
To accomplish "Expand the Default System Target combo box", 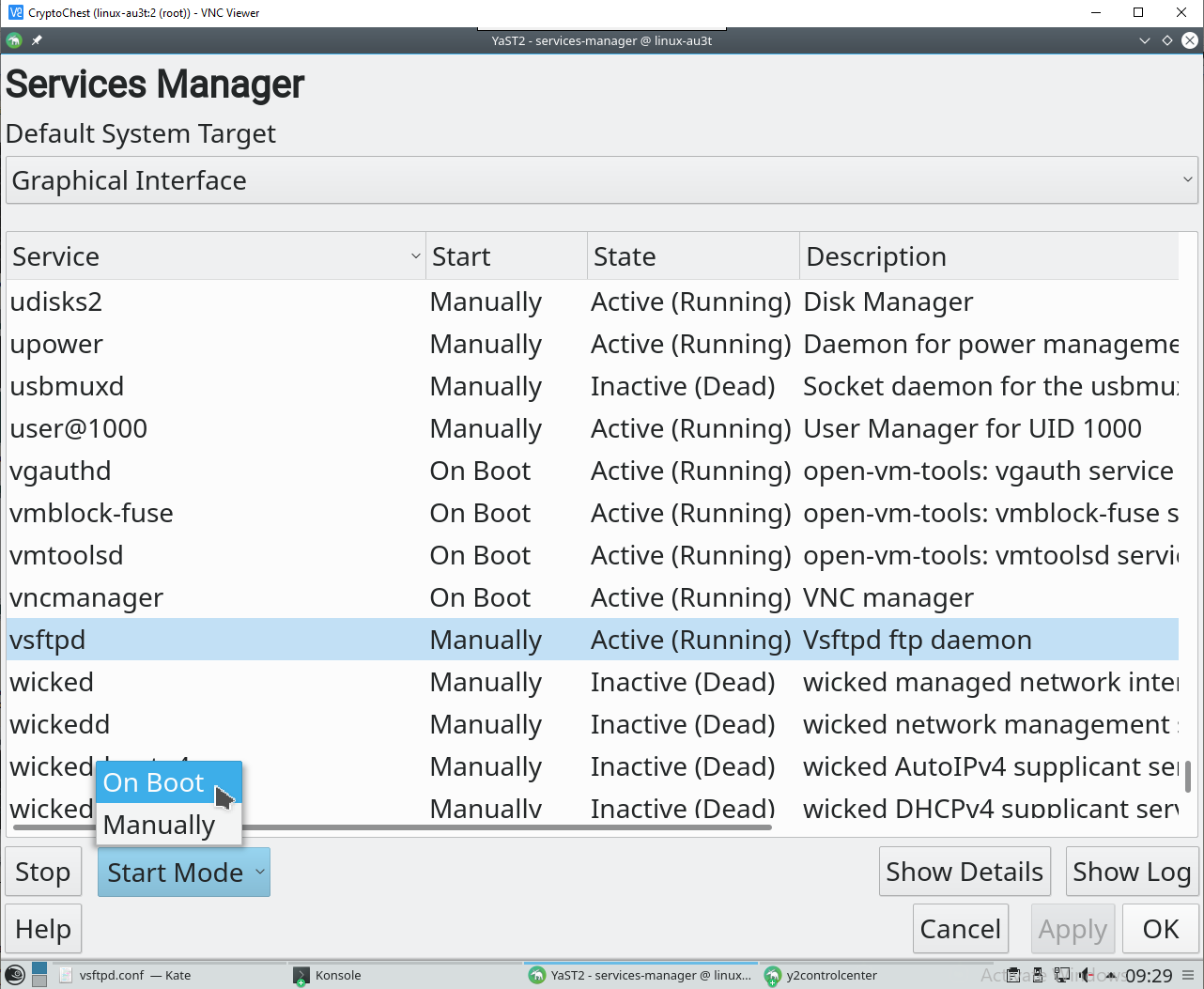I will click(x=601, y=180).
